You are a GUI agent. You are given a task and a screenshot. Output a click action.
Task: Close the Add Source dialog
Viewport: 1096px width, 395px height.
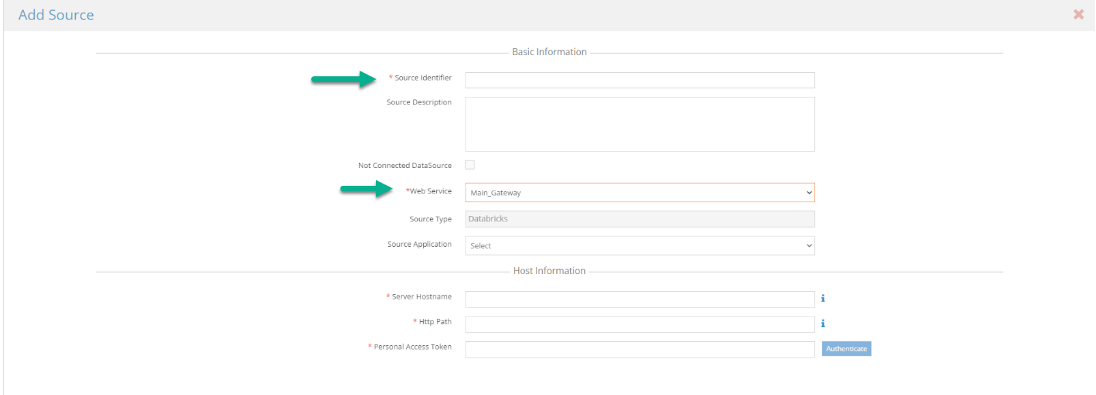pos(1078,15)
